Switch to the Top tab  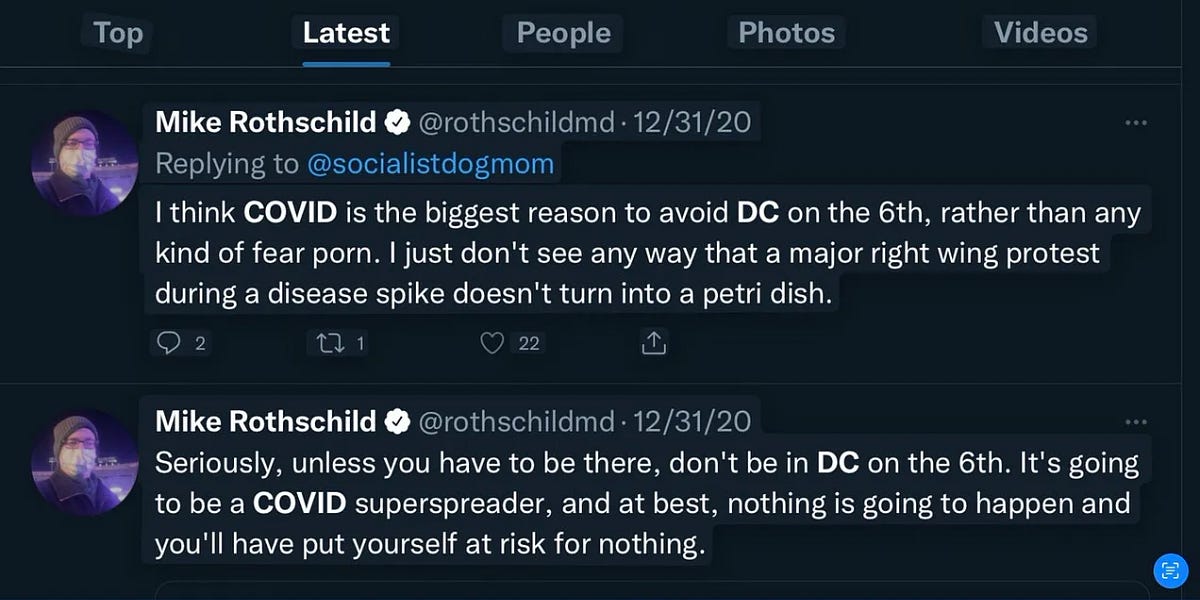[117, 33]
